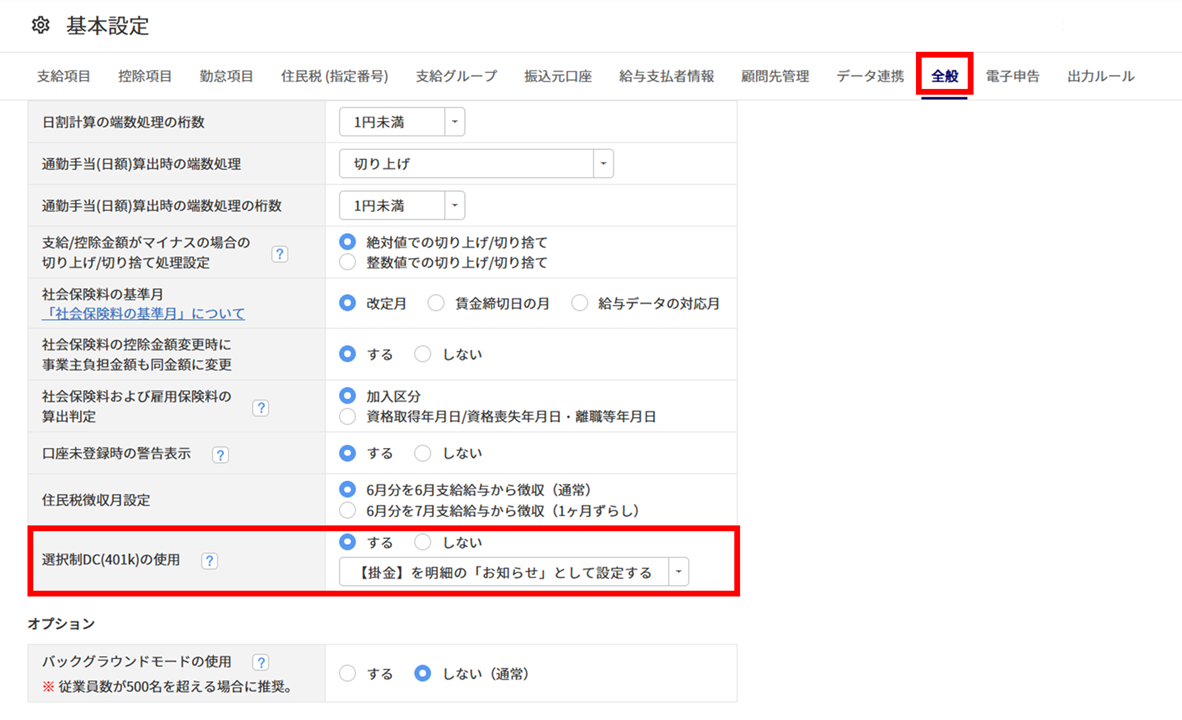
Task: Enable バックグラウンドモード by selecting する
Action: (348, 674)
